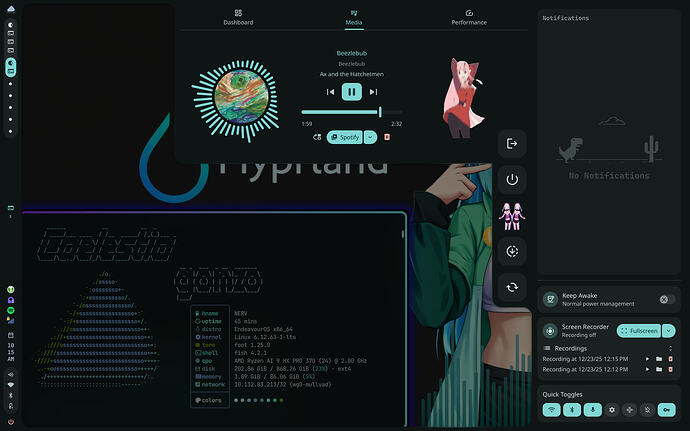This screenshot has width=690, height=431.
Task: Toggle the Keep Awake switch
Action: click(x=666, y=299)
